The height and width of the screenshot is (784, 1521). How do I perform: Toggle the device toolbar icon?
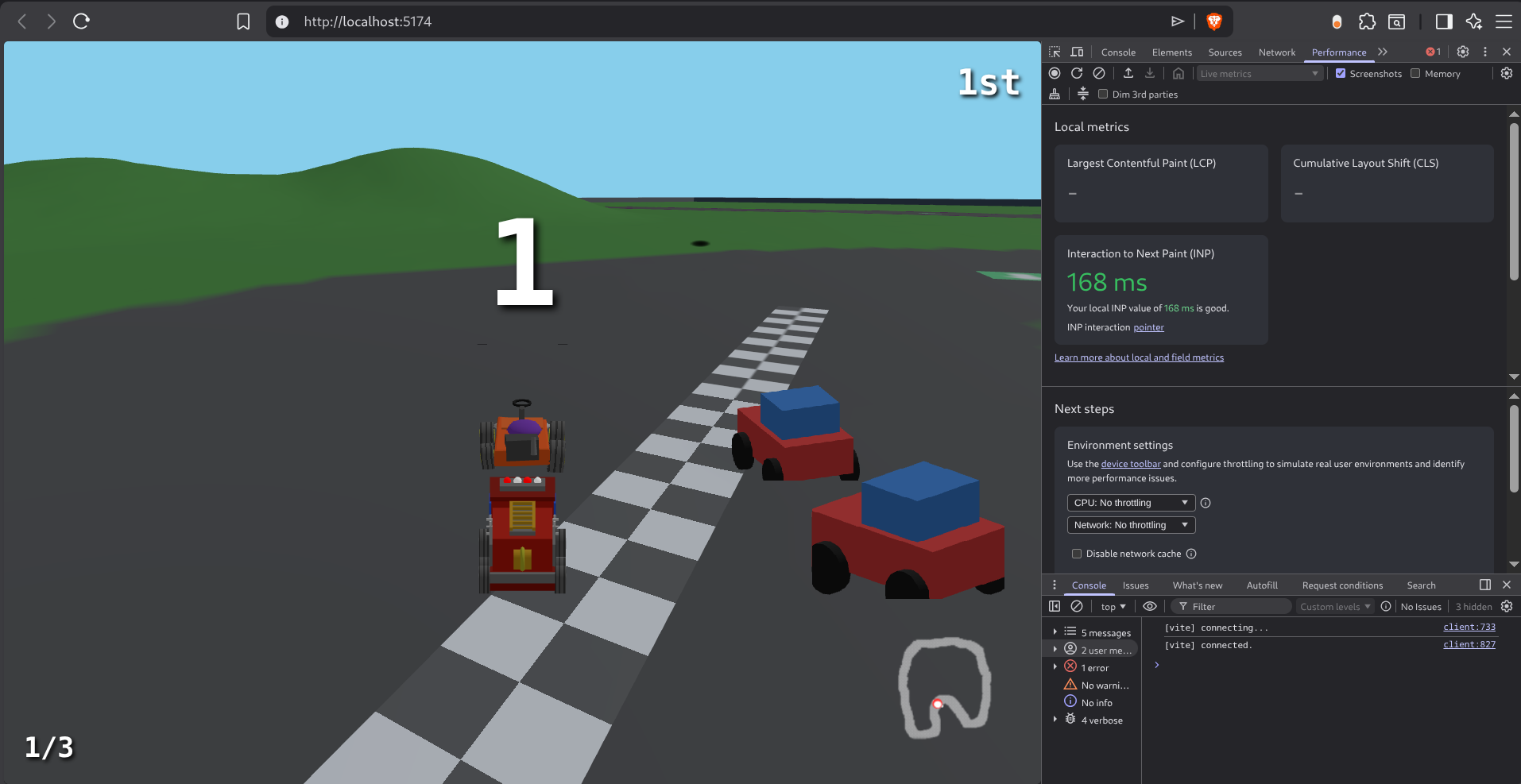click(x=1077, y=52)
